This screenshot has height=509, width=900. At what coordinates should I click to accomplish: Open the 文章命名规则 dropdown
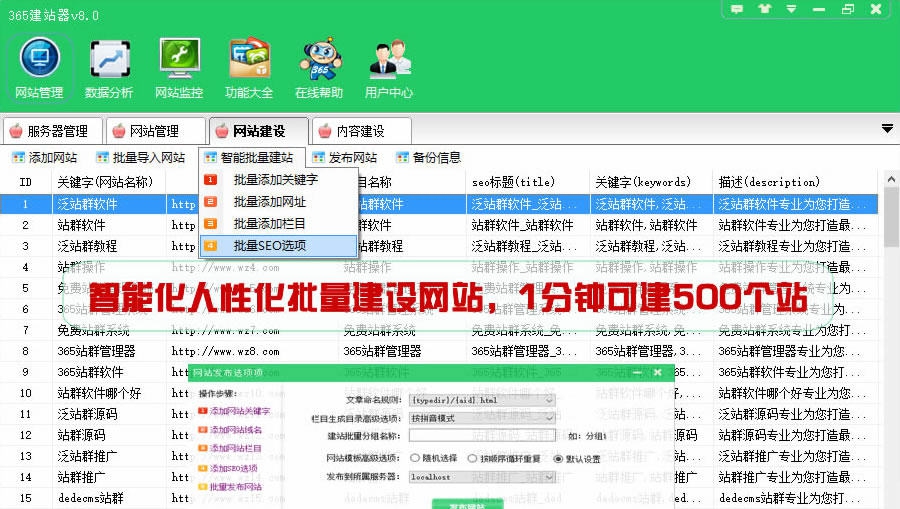click(482, 399)
